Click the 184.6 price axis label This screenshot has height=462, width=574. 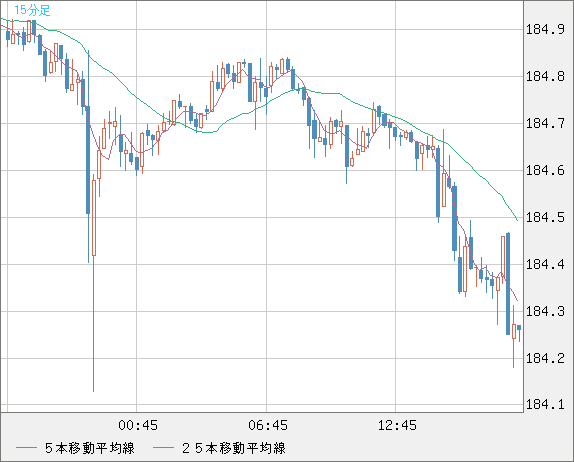545,171
